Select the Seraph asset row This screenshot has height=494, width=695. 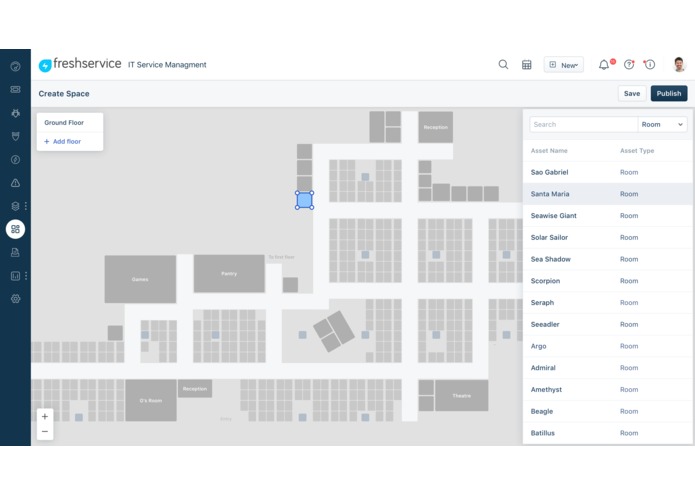[607, 303]
